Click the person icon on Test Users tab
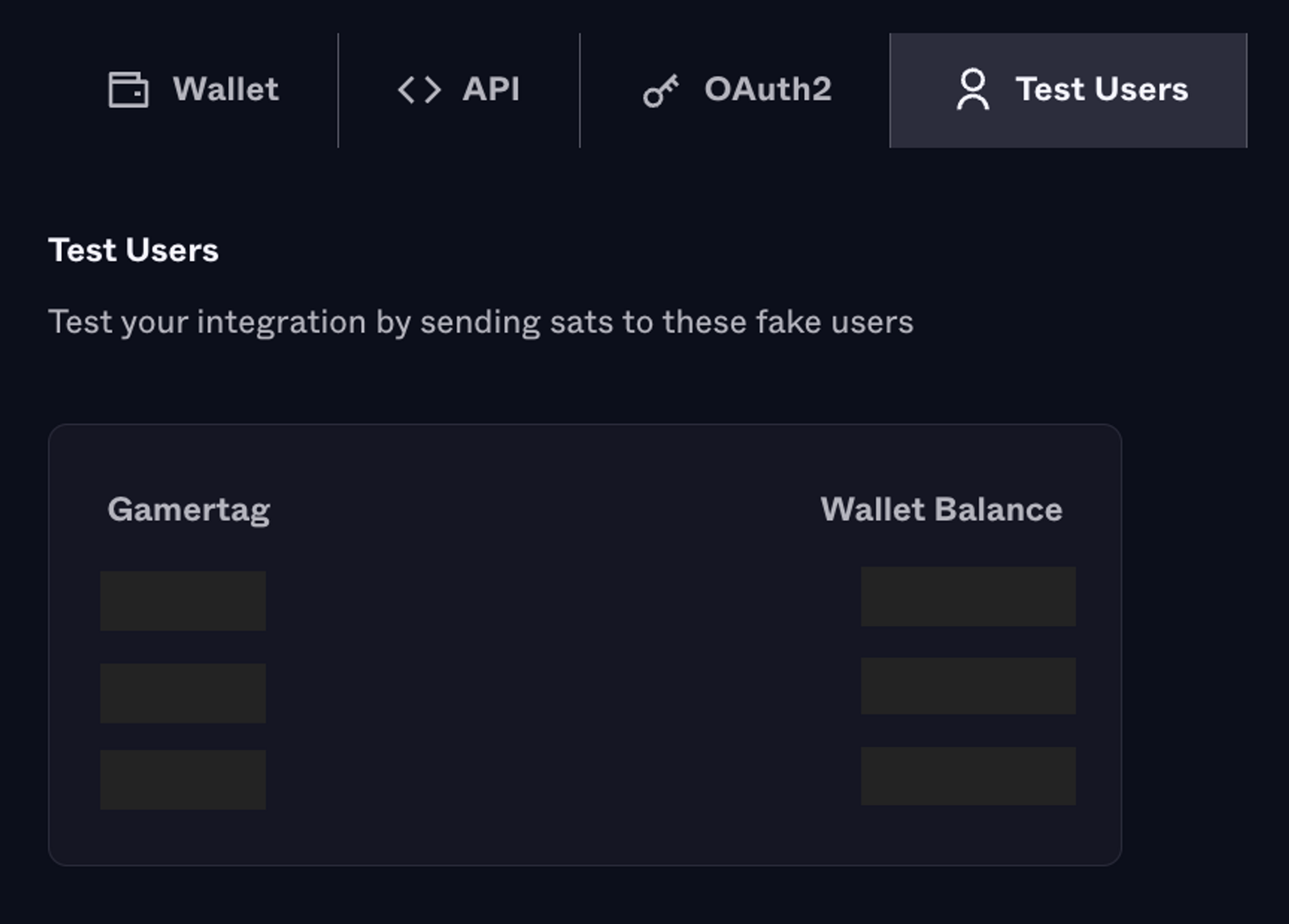 tap(972, 90)
